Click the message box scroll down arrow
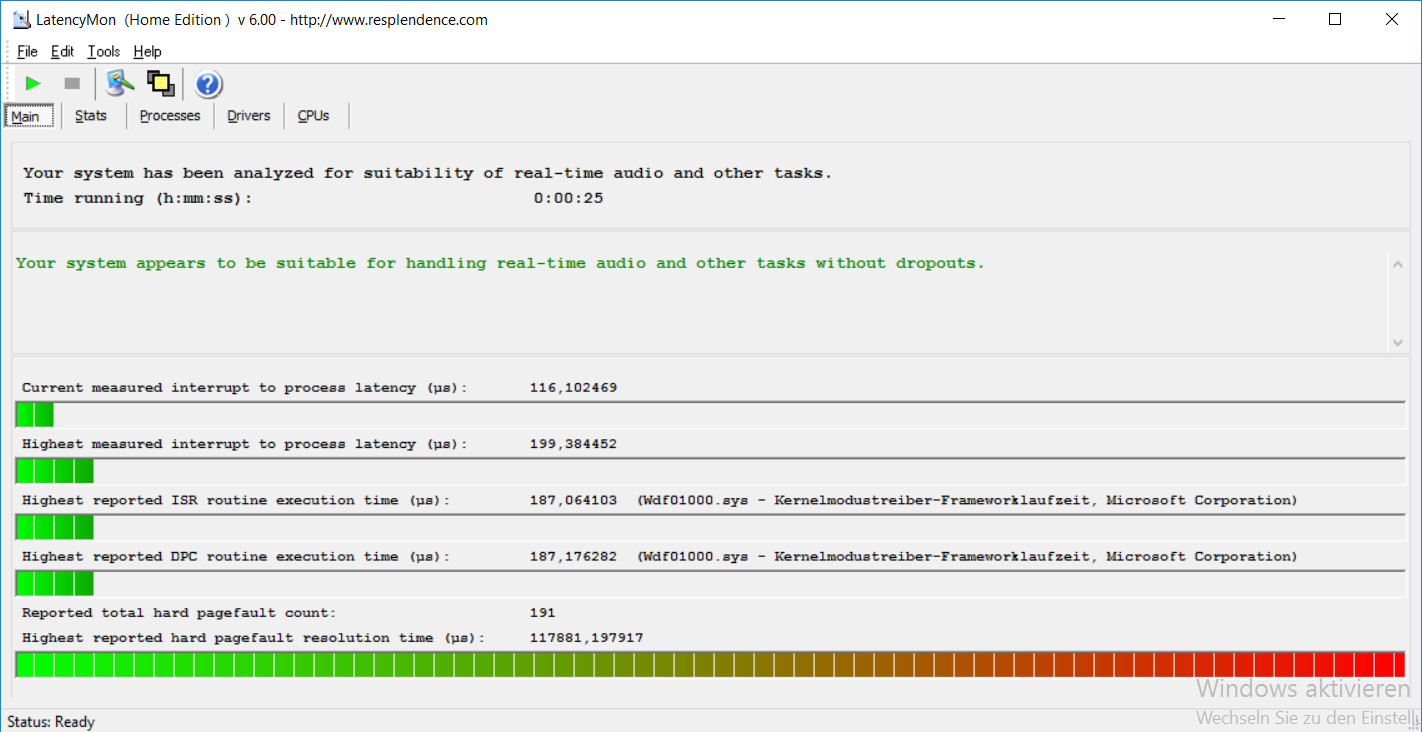The image size is (1422, 732). coord(1398,343)
